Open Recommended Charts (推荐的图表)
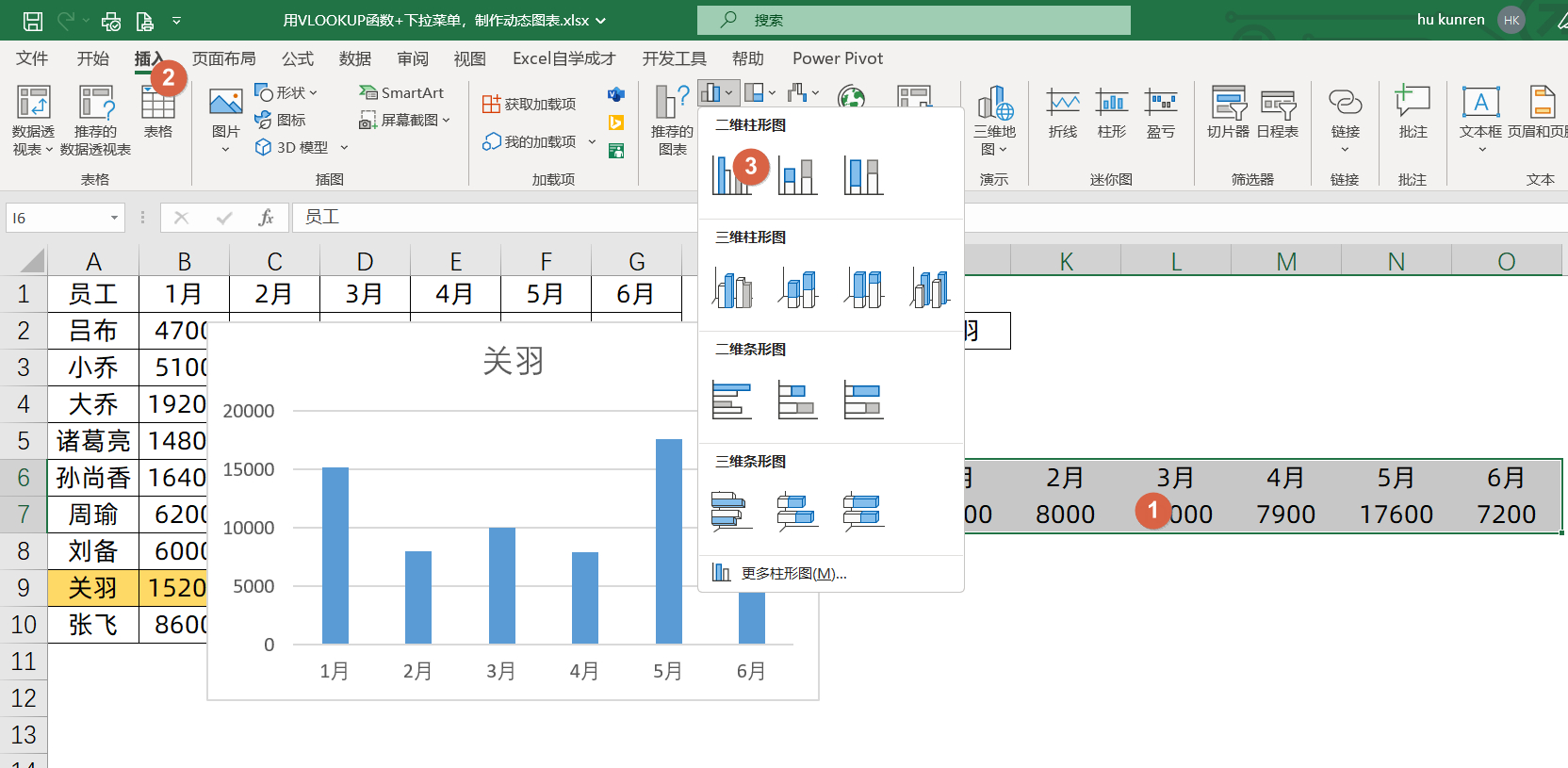This screenshot has height=768, width=1568. [672, 120]
